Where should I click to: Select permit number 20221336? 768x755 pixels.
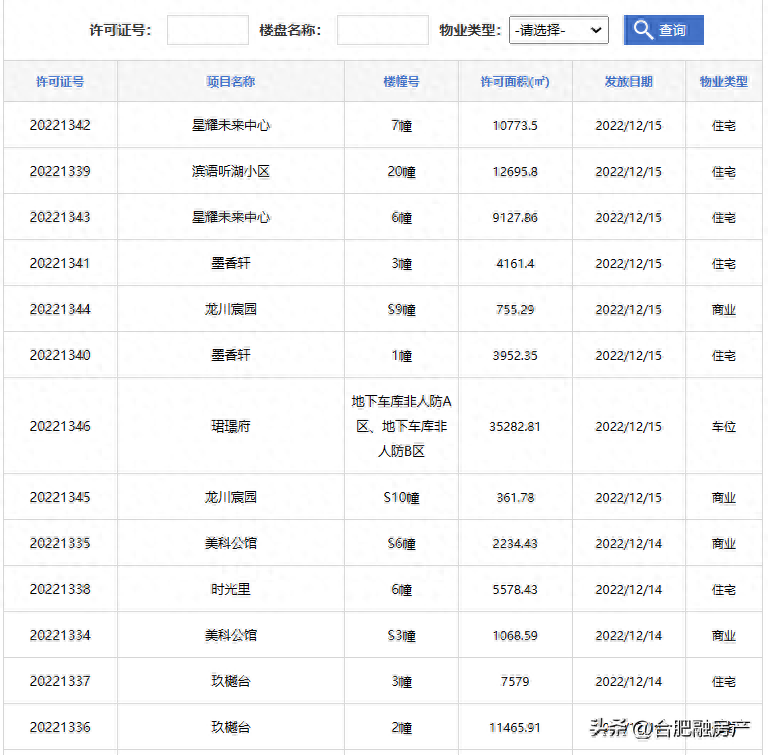pos(60,727)
